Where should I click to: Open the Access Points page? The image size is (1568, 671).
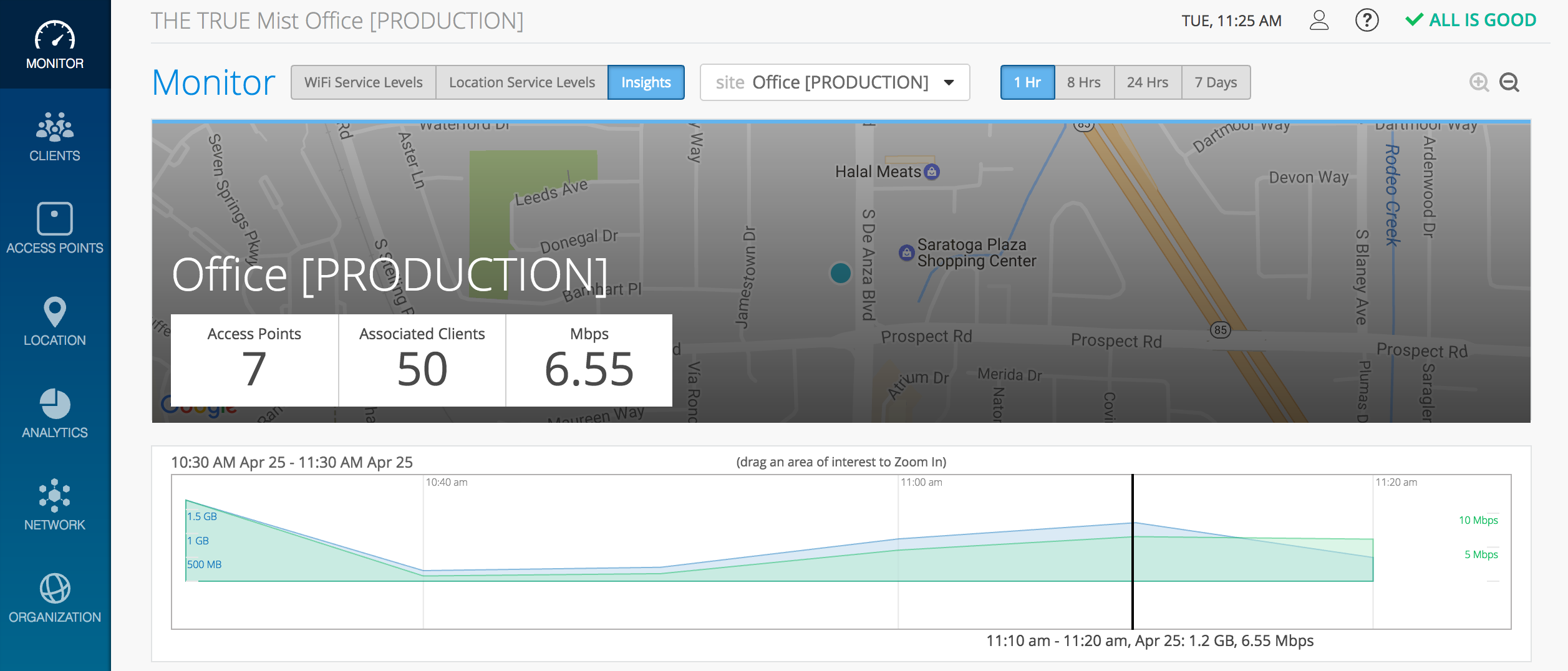pyautogui.click(x=55, y=229)
